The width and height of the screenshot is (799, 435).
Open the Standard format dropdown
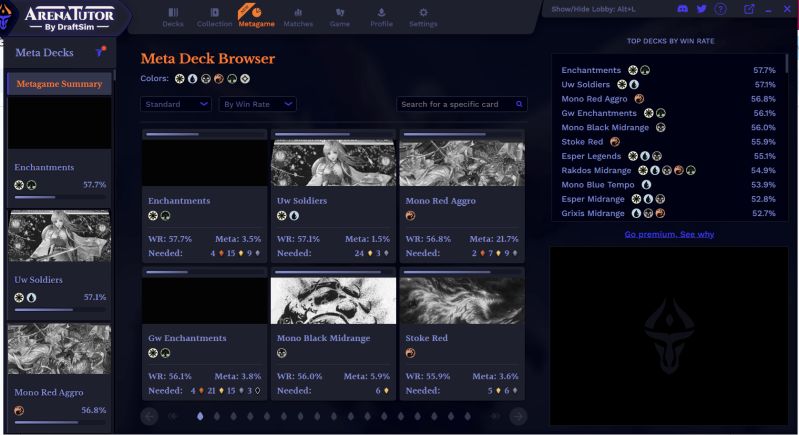tap(176, 104)
